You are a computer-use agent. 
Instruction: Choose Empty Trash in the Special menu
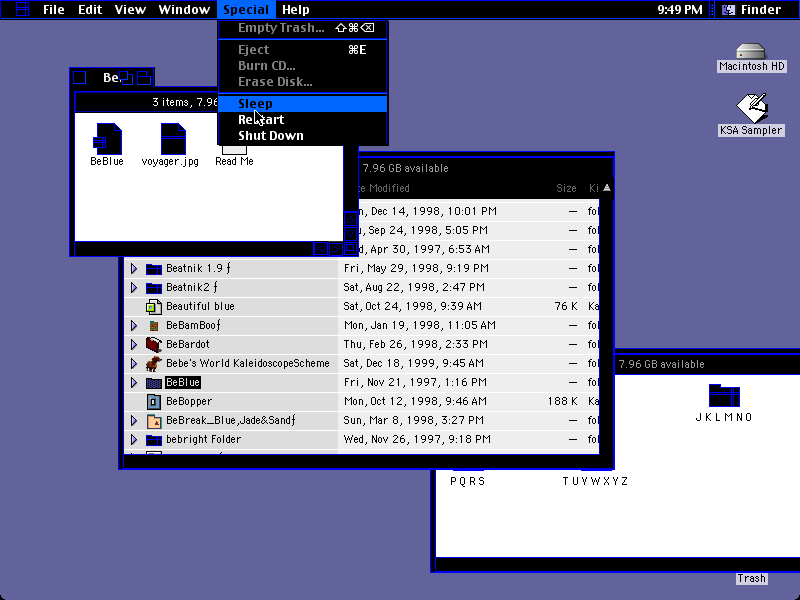tap(303, 28)
